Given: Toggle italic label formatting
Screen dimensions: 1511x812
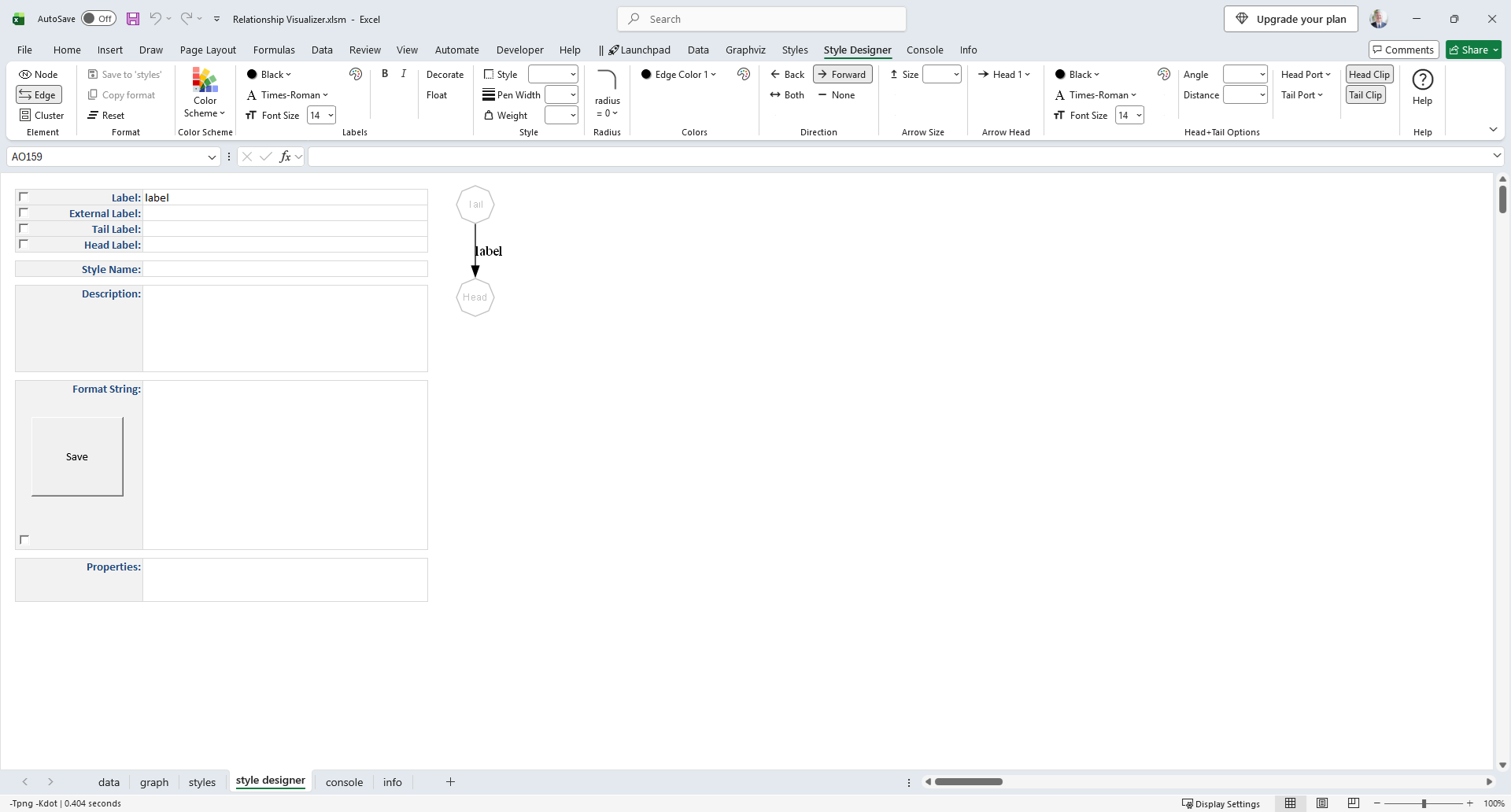Looking at the screenshot, I should [404, 73].
